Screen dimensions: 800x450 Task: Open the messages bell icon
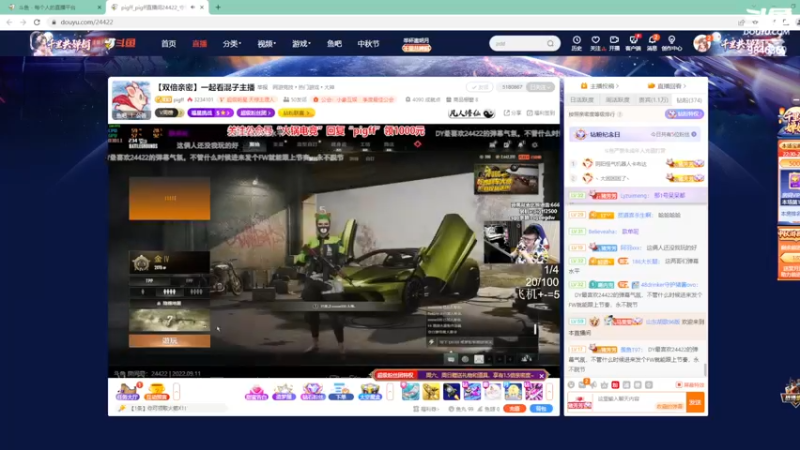pos(653,43)
